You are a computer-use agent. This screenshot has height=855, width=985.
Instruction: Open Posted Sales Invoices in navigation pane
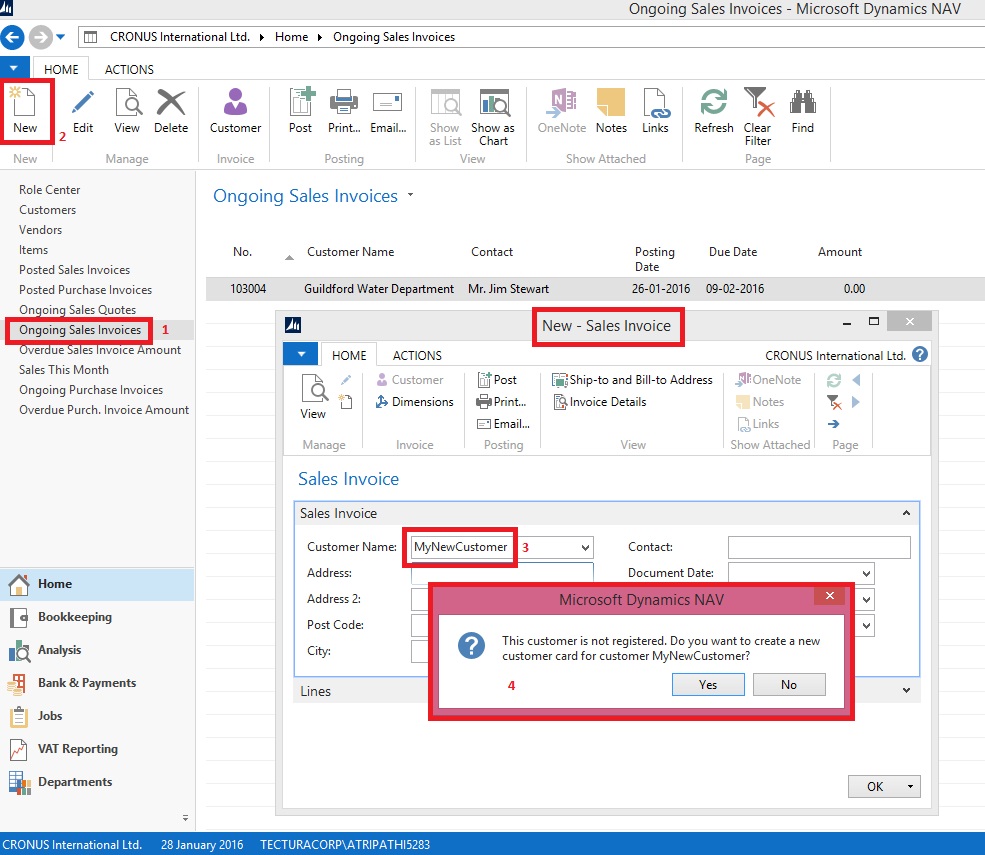75,270
